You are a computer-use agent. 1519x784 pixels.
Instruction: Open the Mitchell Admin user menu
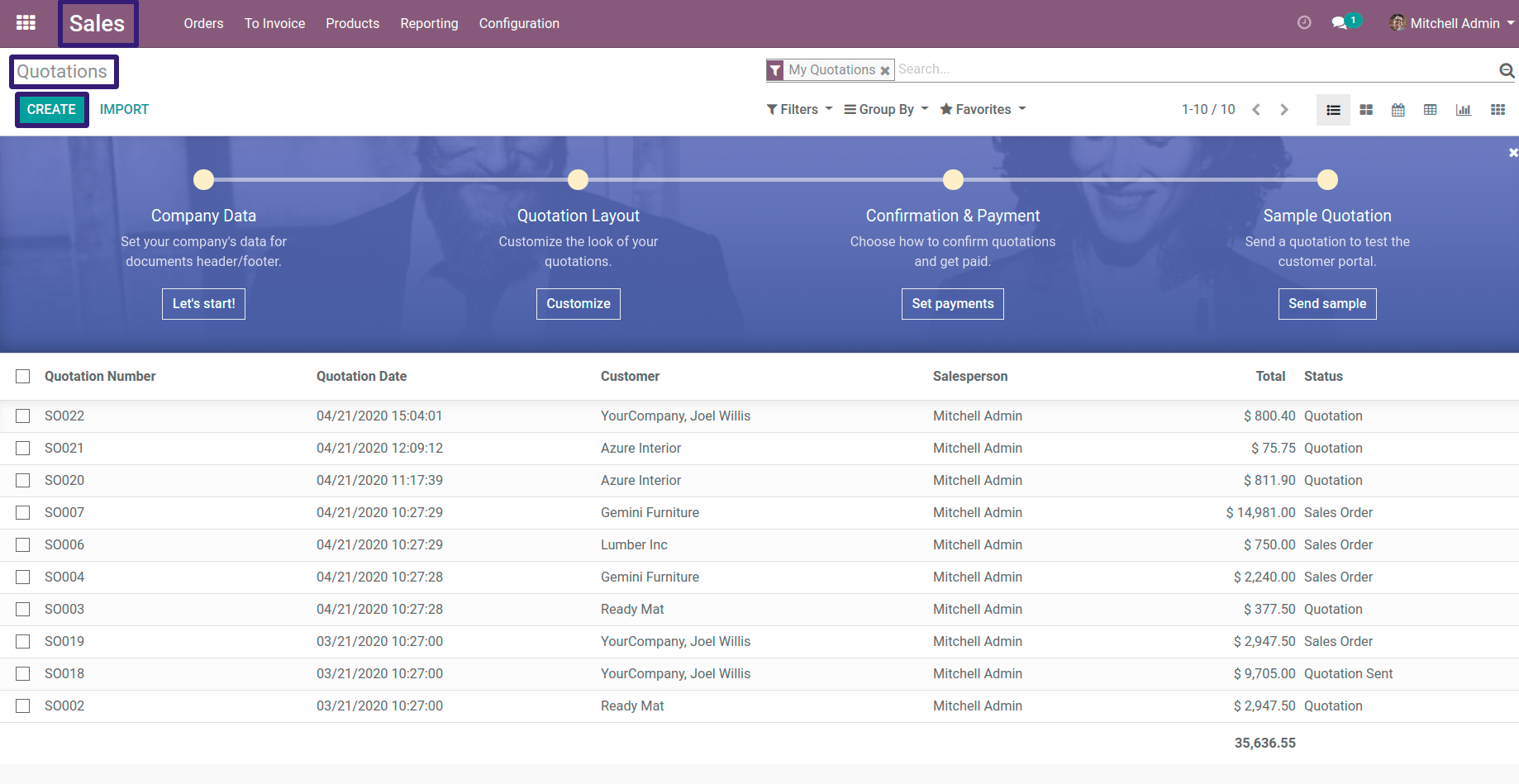point(1453,23)
